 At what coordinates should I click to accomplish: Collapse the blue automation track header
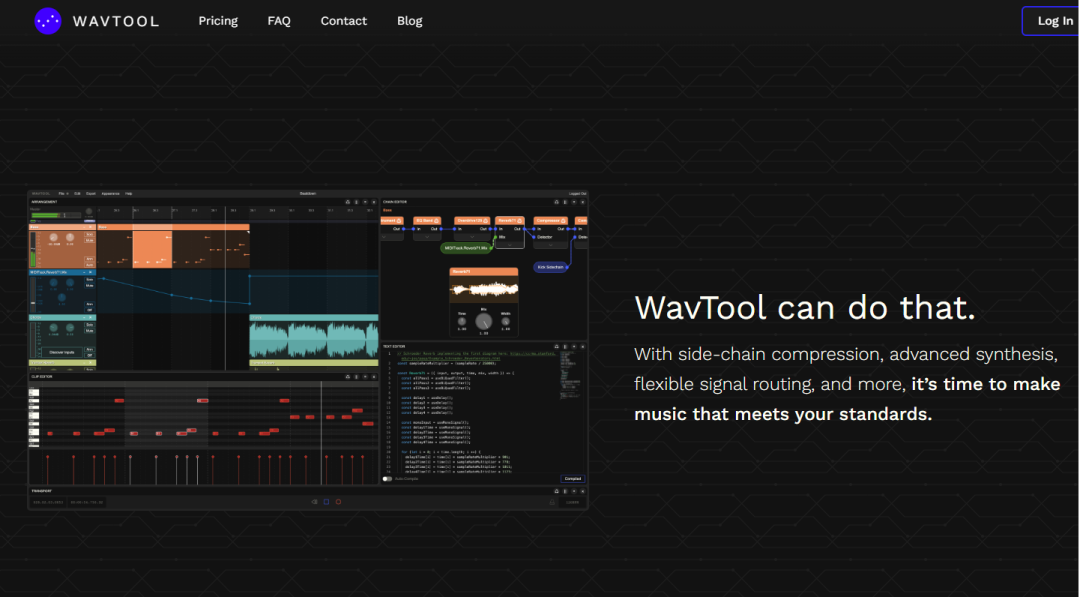coord(84,272)
